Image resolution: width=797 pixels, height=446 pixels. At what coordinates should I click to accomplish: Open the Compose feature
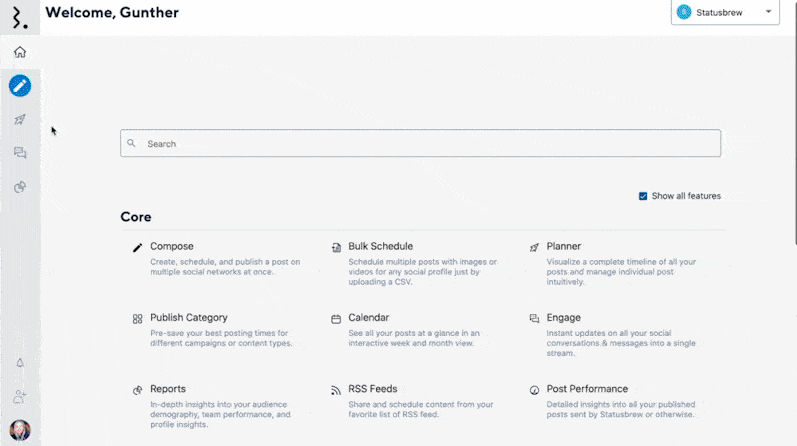point(172,246)
